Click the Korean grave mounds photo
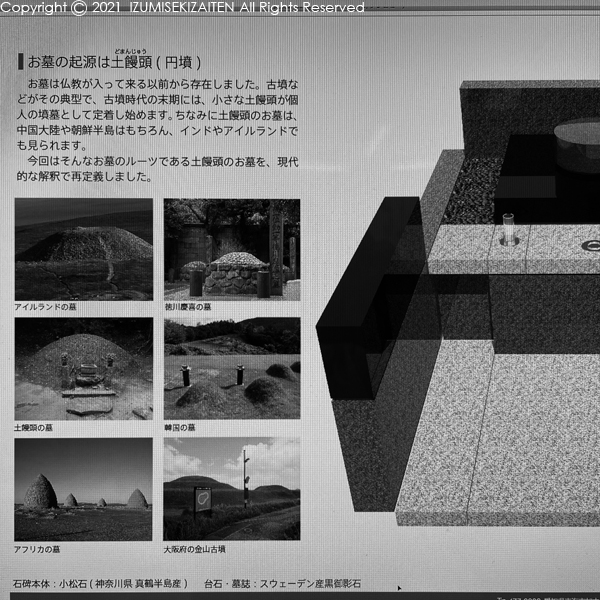 [x=231, y=369]
